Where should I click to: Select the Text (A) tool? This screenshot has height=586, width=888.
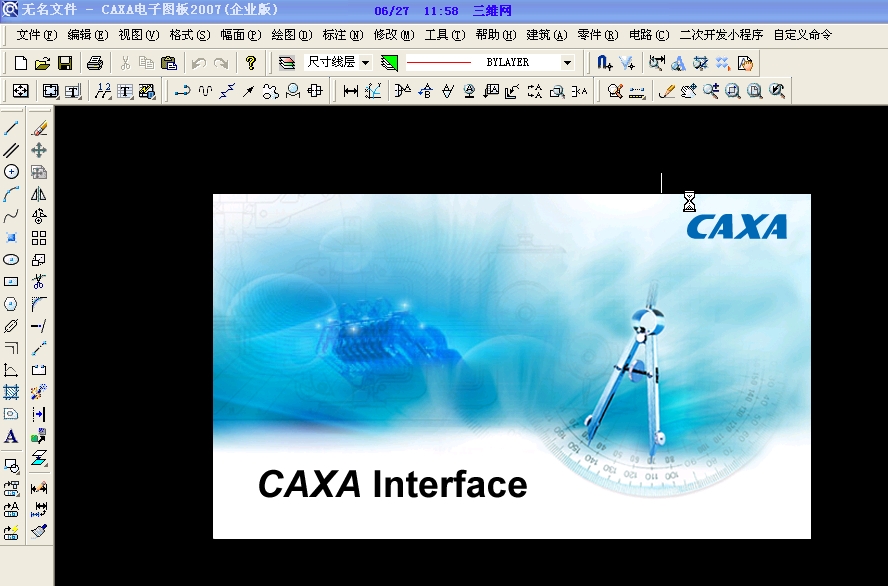[x=11, y=437]
